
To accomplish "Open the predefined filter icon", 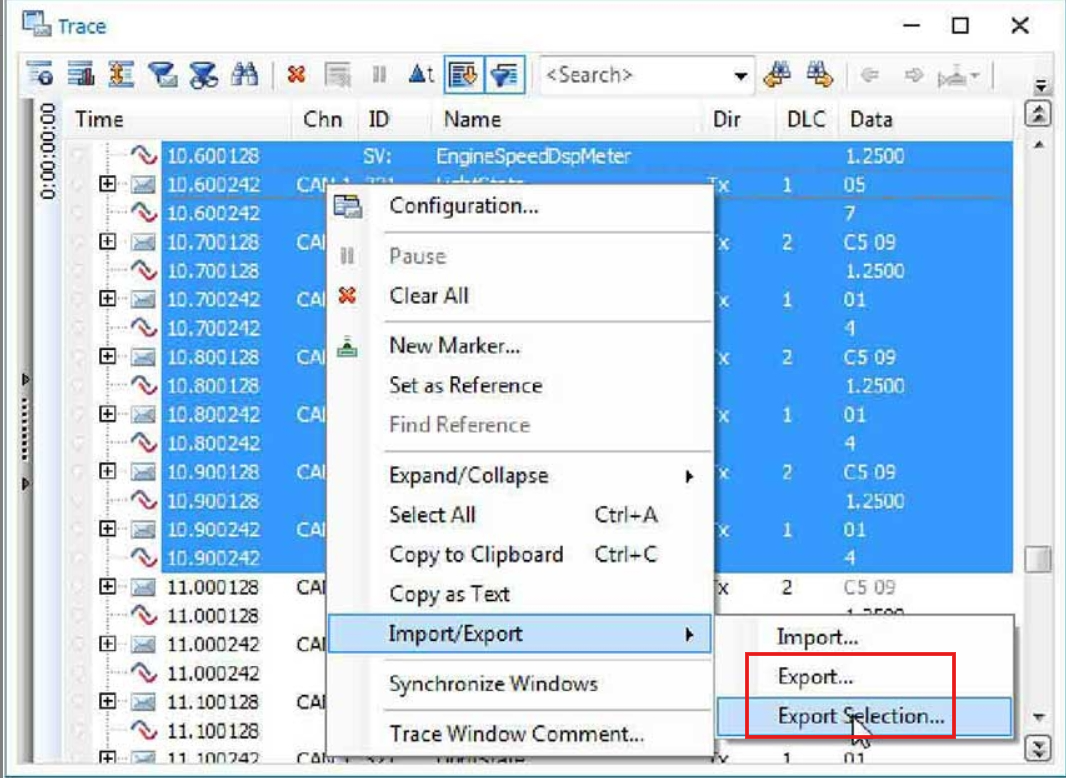I will coord(162,74).
